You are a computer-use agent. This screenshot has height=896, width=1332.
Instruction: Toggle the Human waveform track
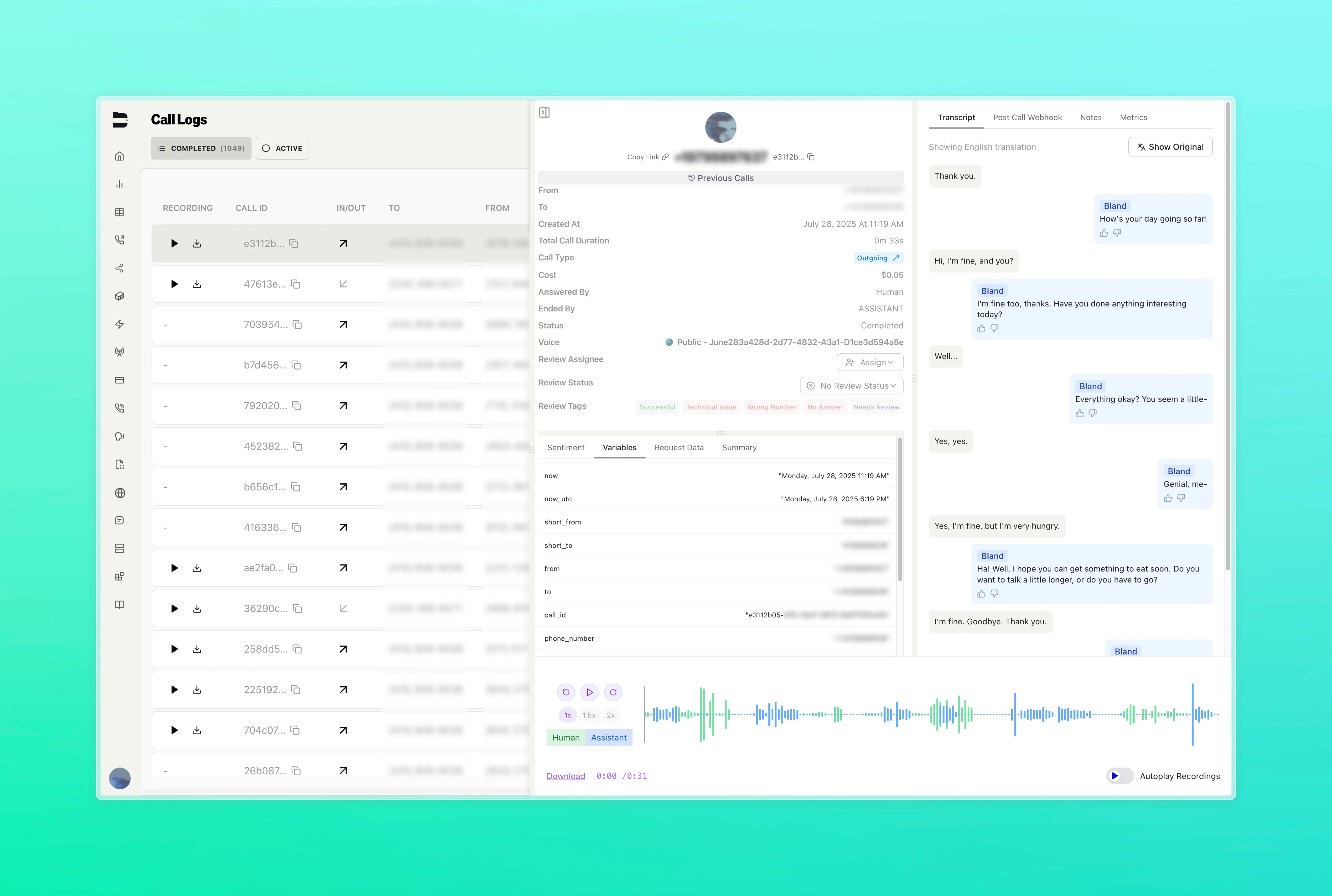point(565,738)
